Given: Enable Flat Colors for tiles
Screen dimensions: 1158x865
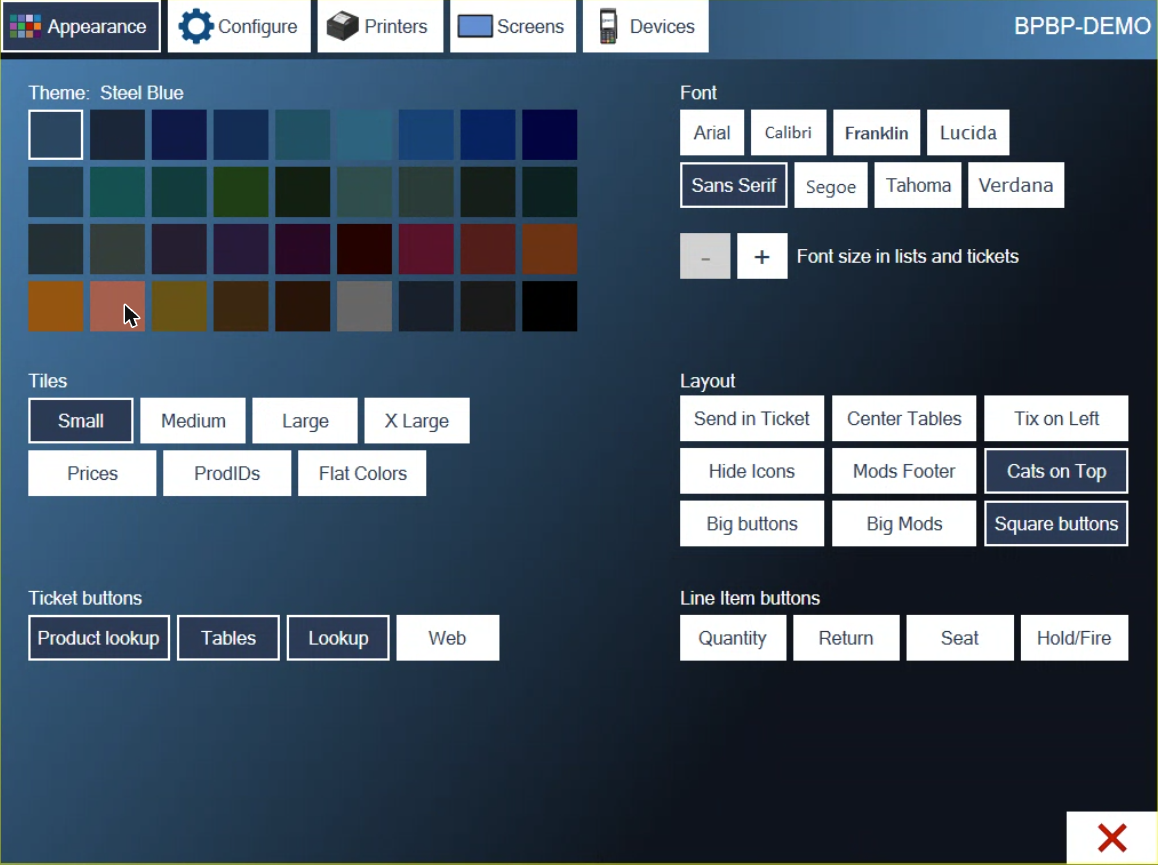Looking at the screenshot, I should coord(362,473).
